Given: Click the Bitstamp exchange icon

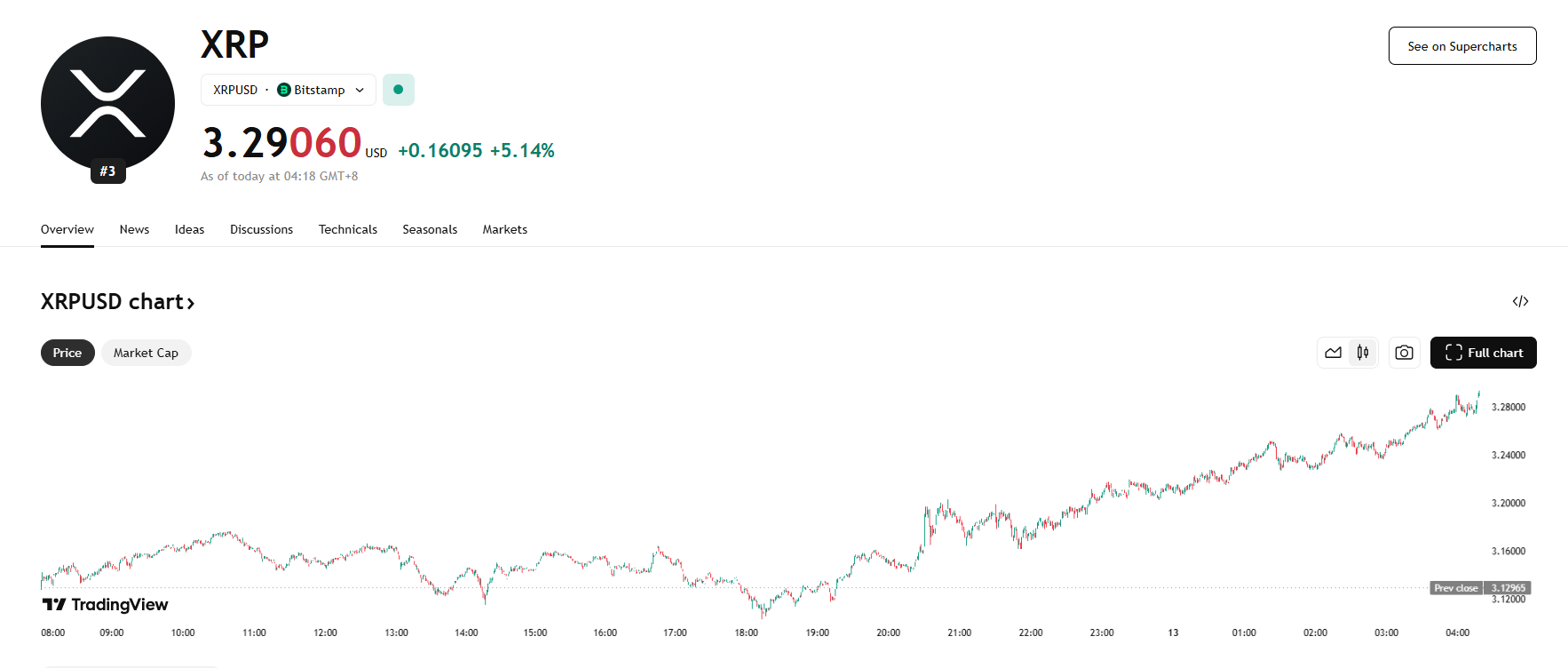Looking at the screenshot, I should 284,90.
